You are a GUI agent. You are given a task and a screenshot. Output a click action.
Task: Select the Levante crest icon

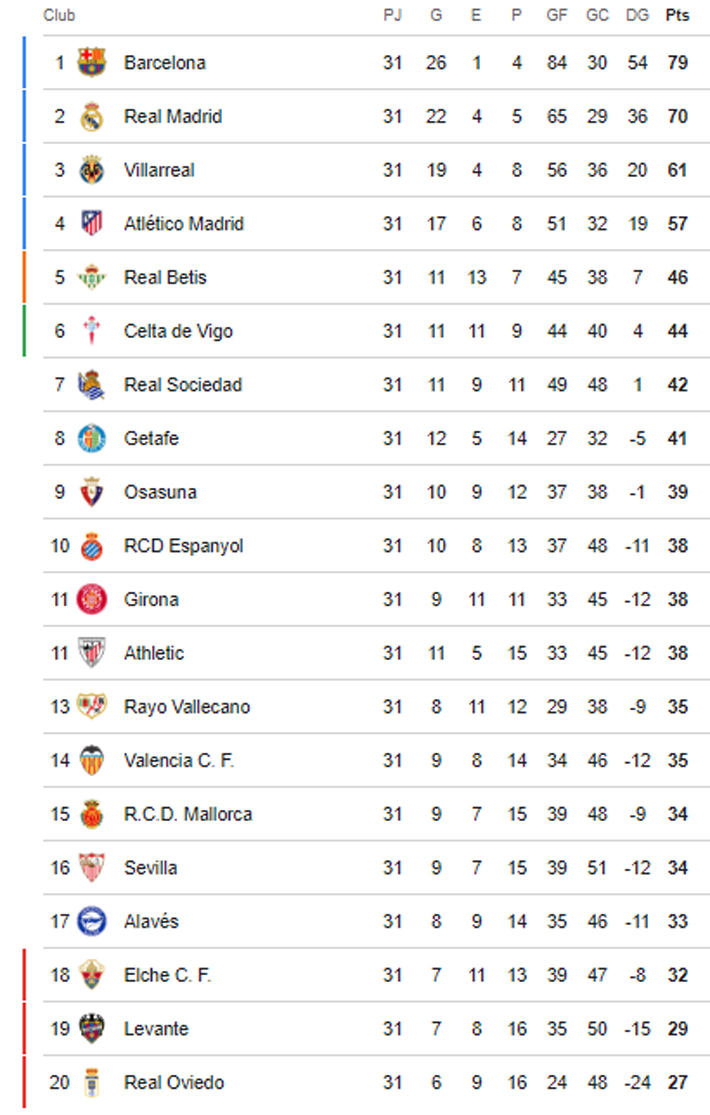pyautogui.click(x=92, y=1029)
